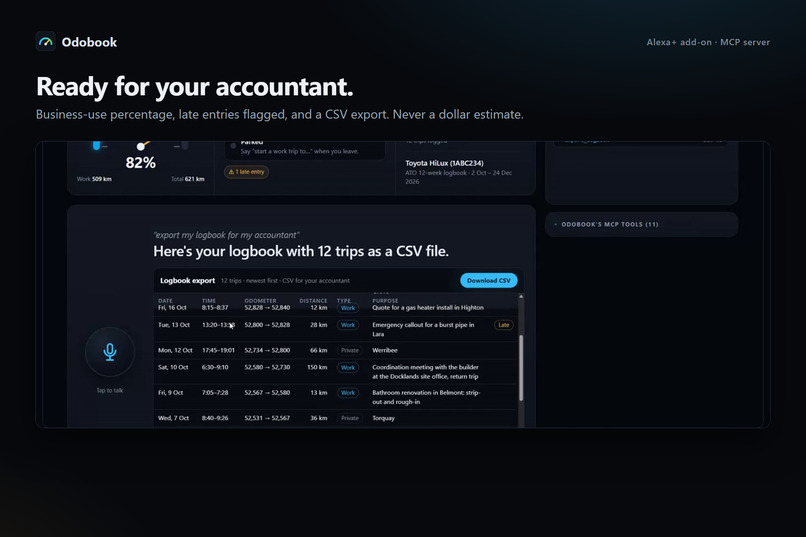
Task: Expand Odobook's MCP Tools (11) section
Action: tap(642, 225)
